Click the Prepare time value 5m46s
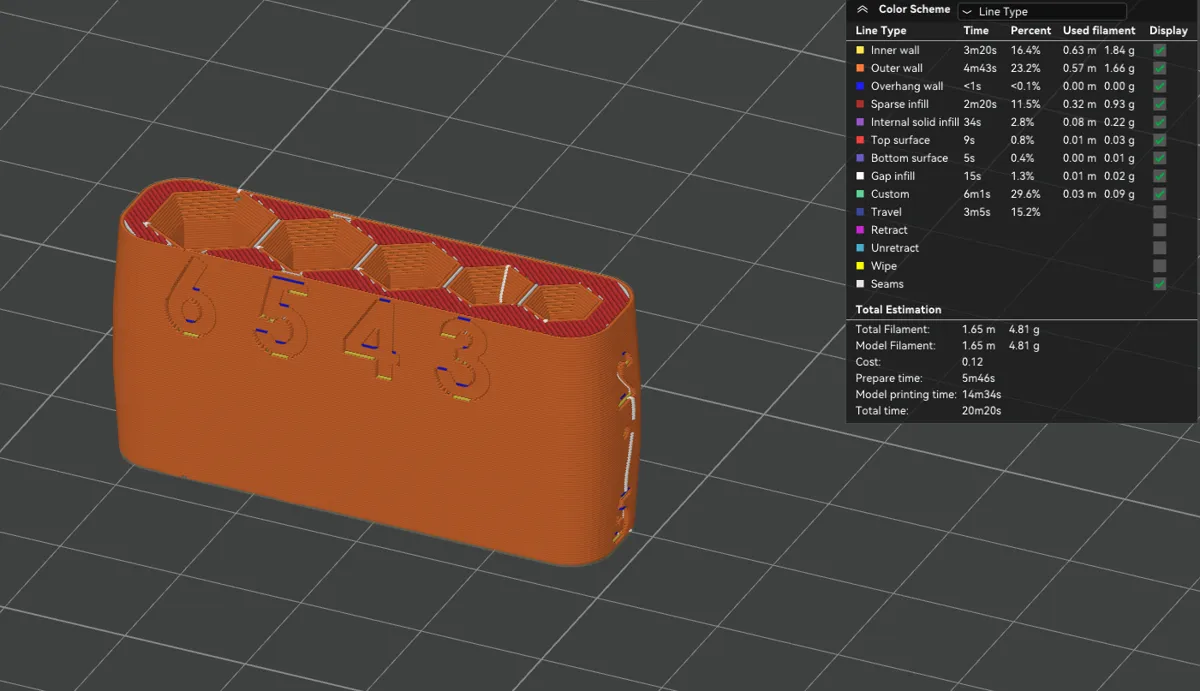1200x691 pixels. [979, 378]
